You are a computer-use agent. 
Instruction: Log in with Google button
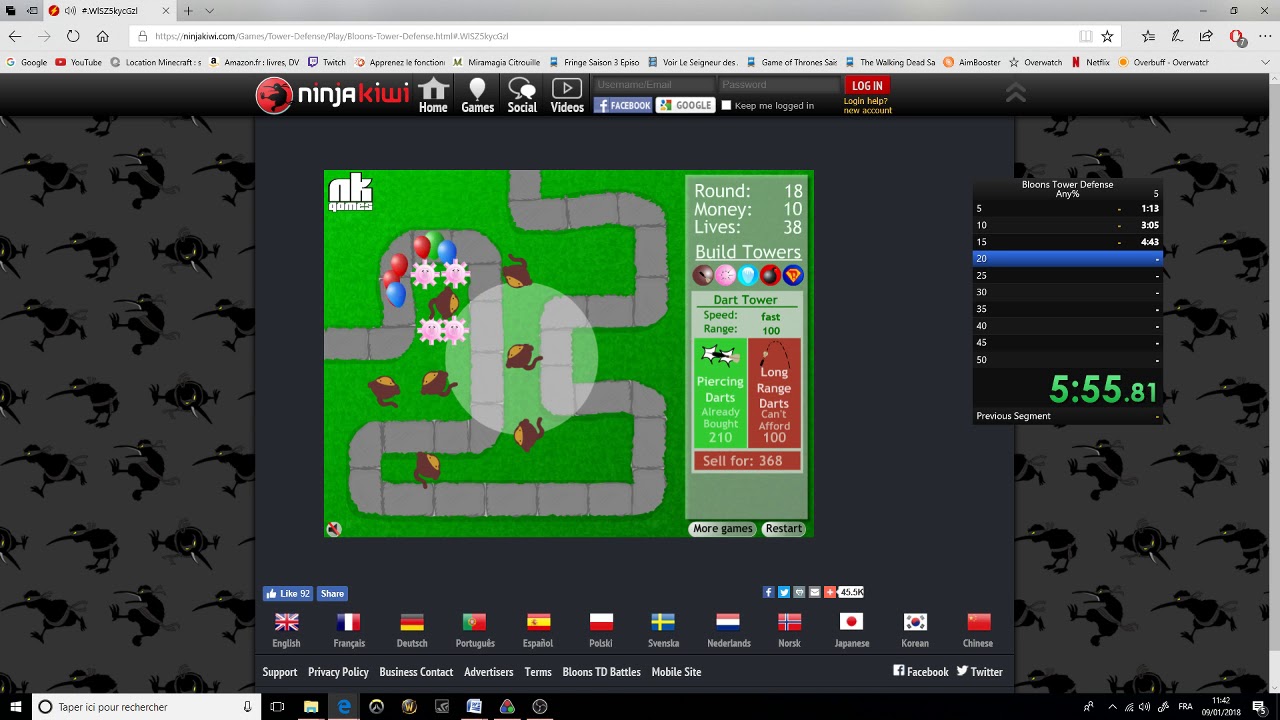(685, 105)
